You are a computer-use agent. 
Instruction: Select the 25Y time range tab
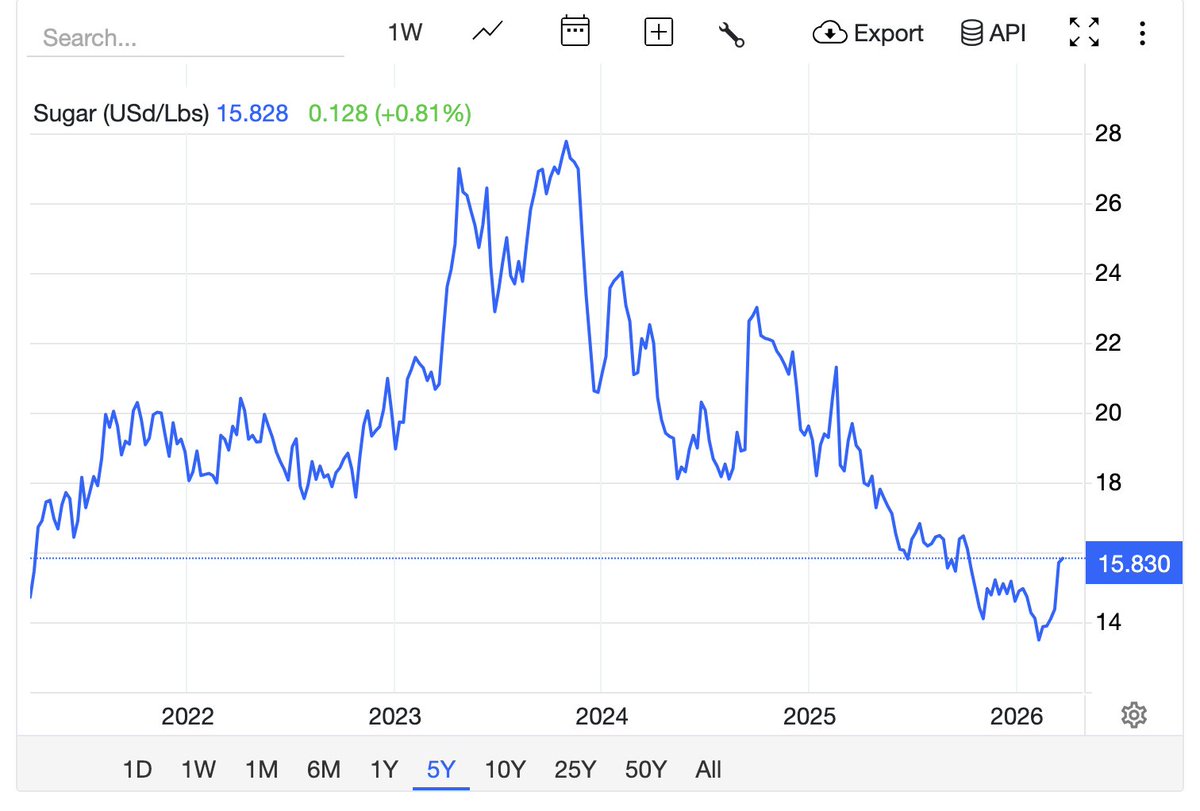pos(575,770)
